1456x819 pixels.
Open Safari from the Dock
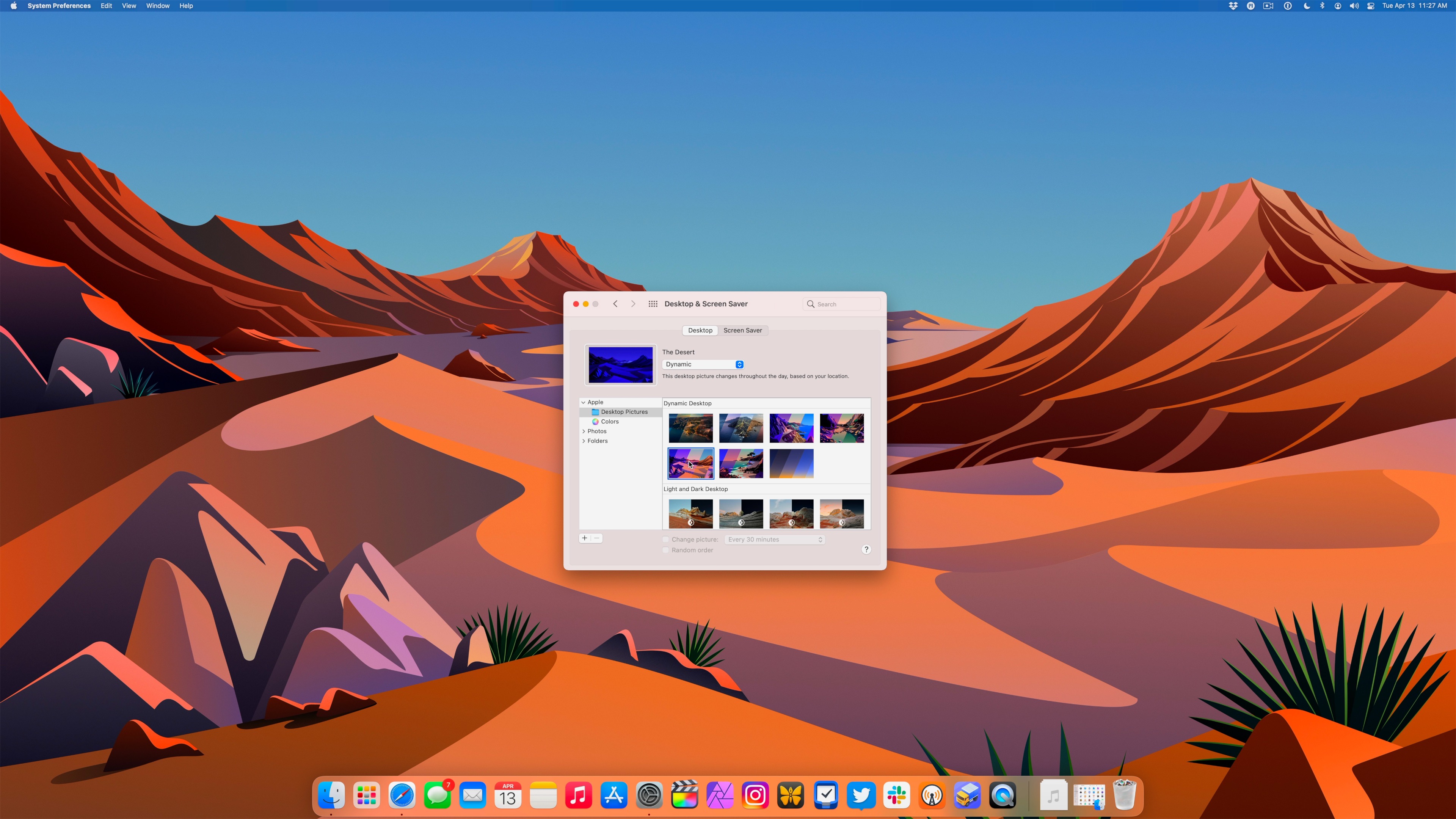(x=402, y=795)
